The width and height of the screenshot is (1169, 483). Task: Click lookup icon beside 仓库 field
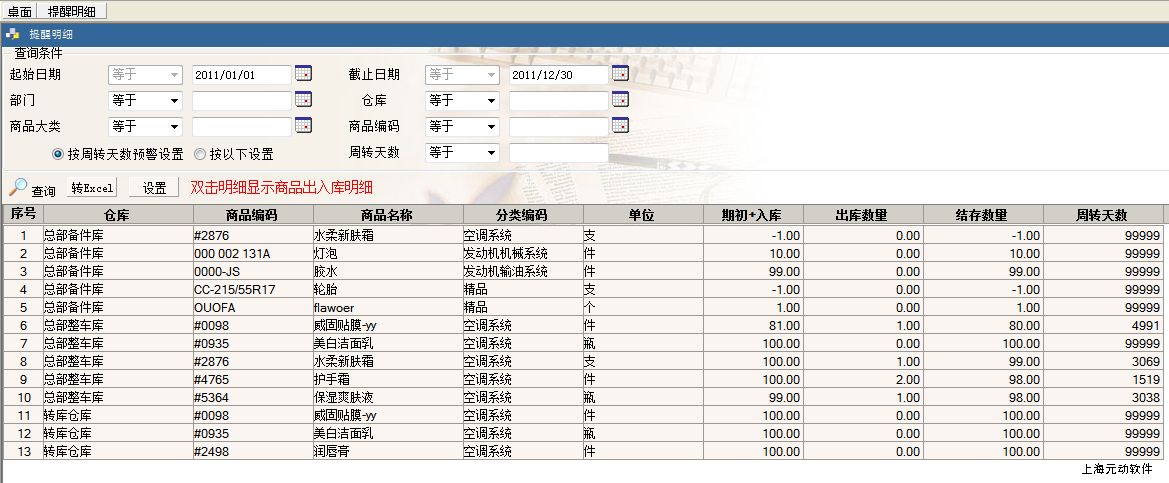620,100
